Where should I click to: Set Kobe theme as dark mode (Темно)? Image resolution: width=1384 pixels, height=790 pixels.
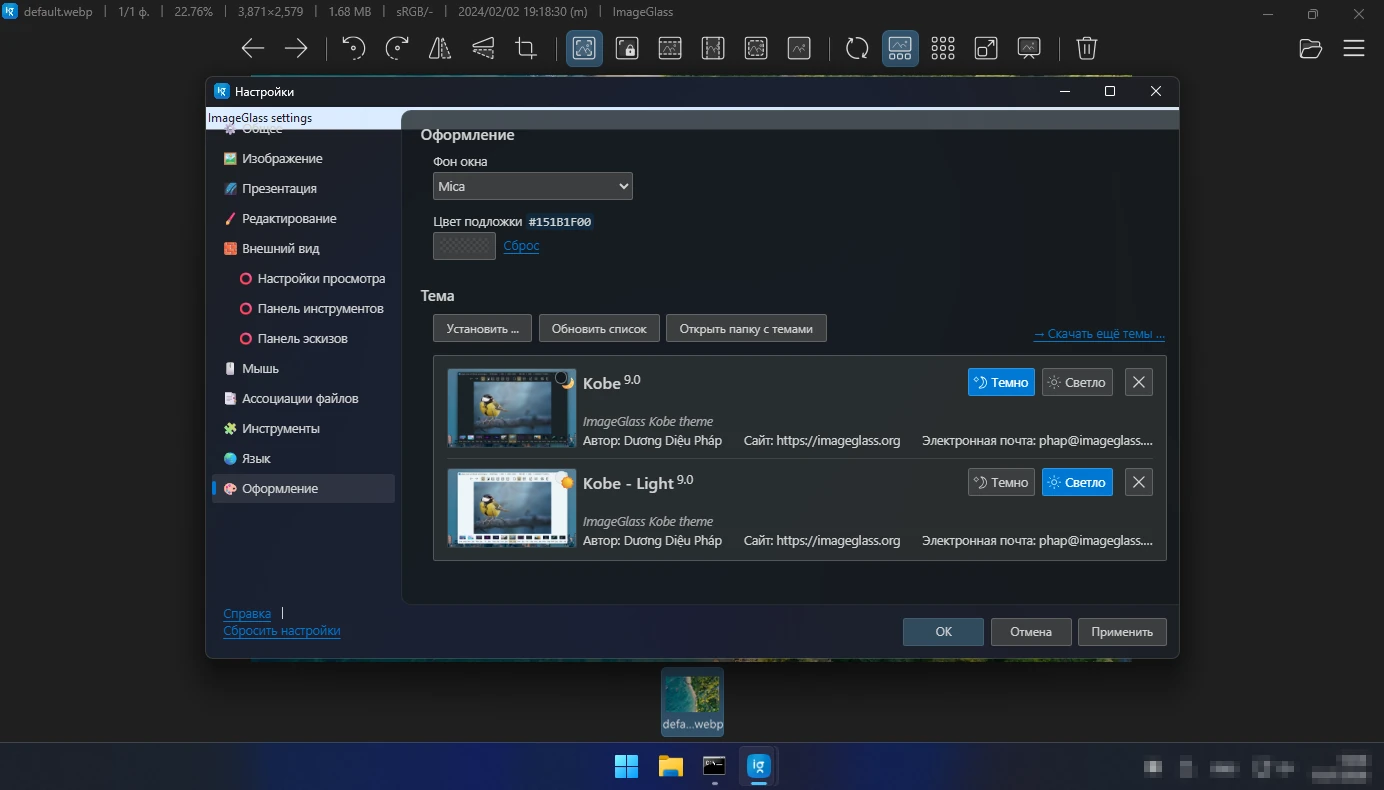pyautogui.click(x=1001, y=382)
